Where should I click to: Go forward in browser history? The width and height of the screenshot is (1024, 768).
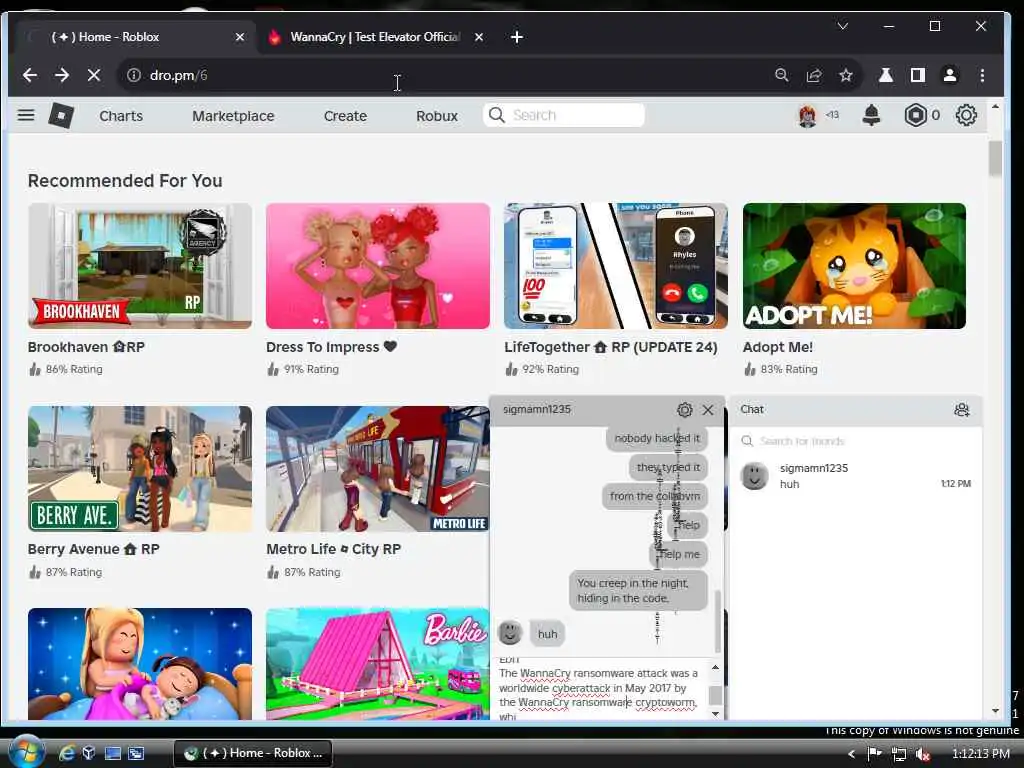[62, 75]
